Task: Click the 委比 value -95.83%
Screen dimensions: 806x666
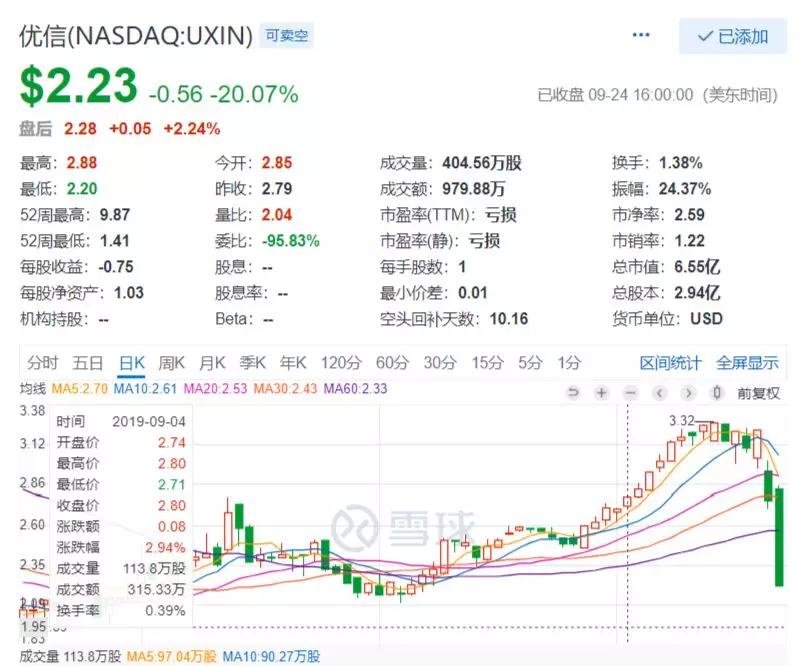Action: (290, 240)
